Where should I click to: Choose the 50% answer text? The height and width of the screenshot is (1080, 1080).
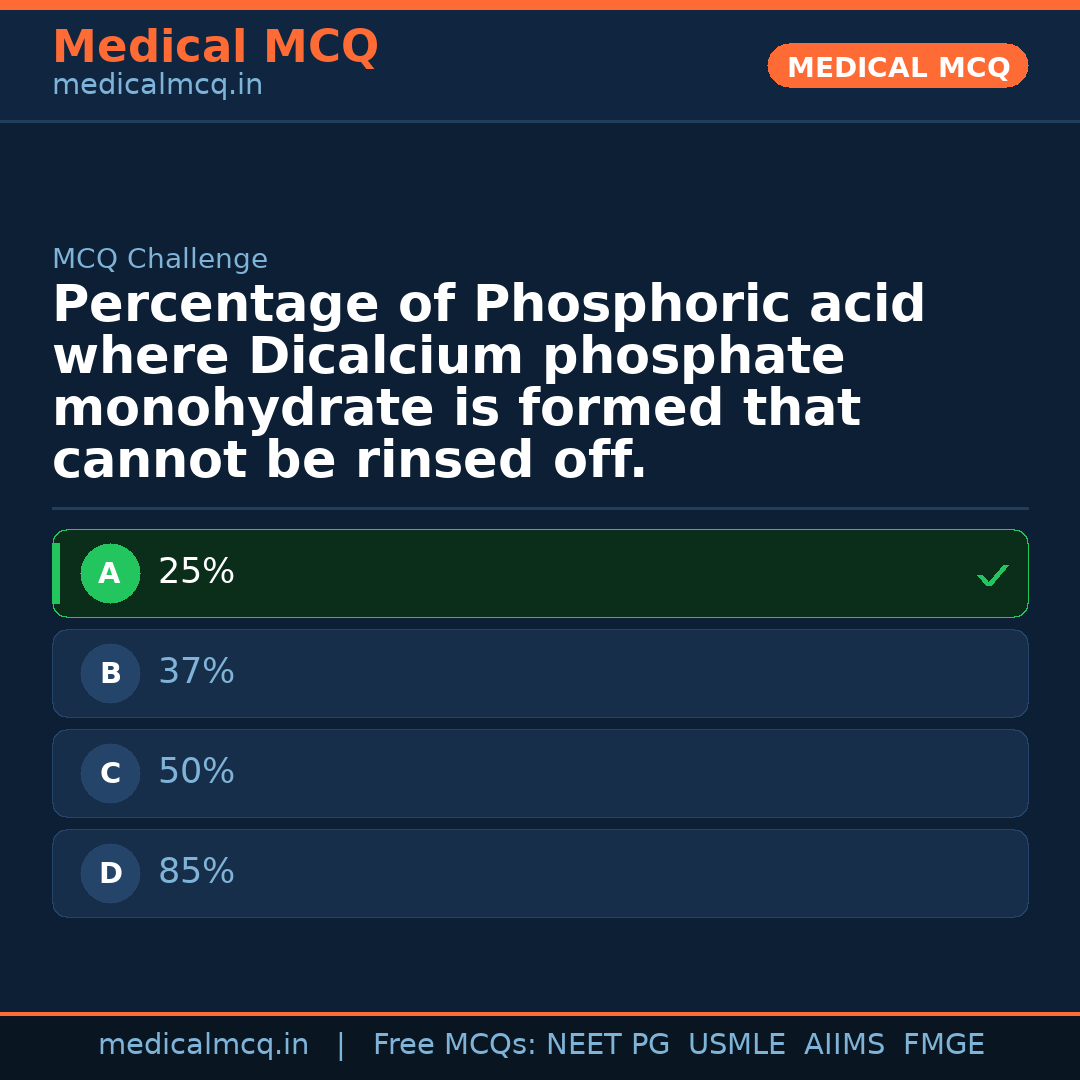point(196,772)
